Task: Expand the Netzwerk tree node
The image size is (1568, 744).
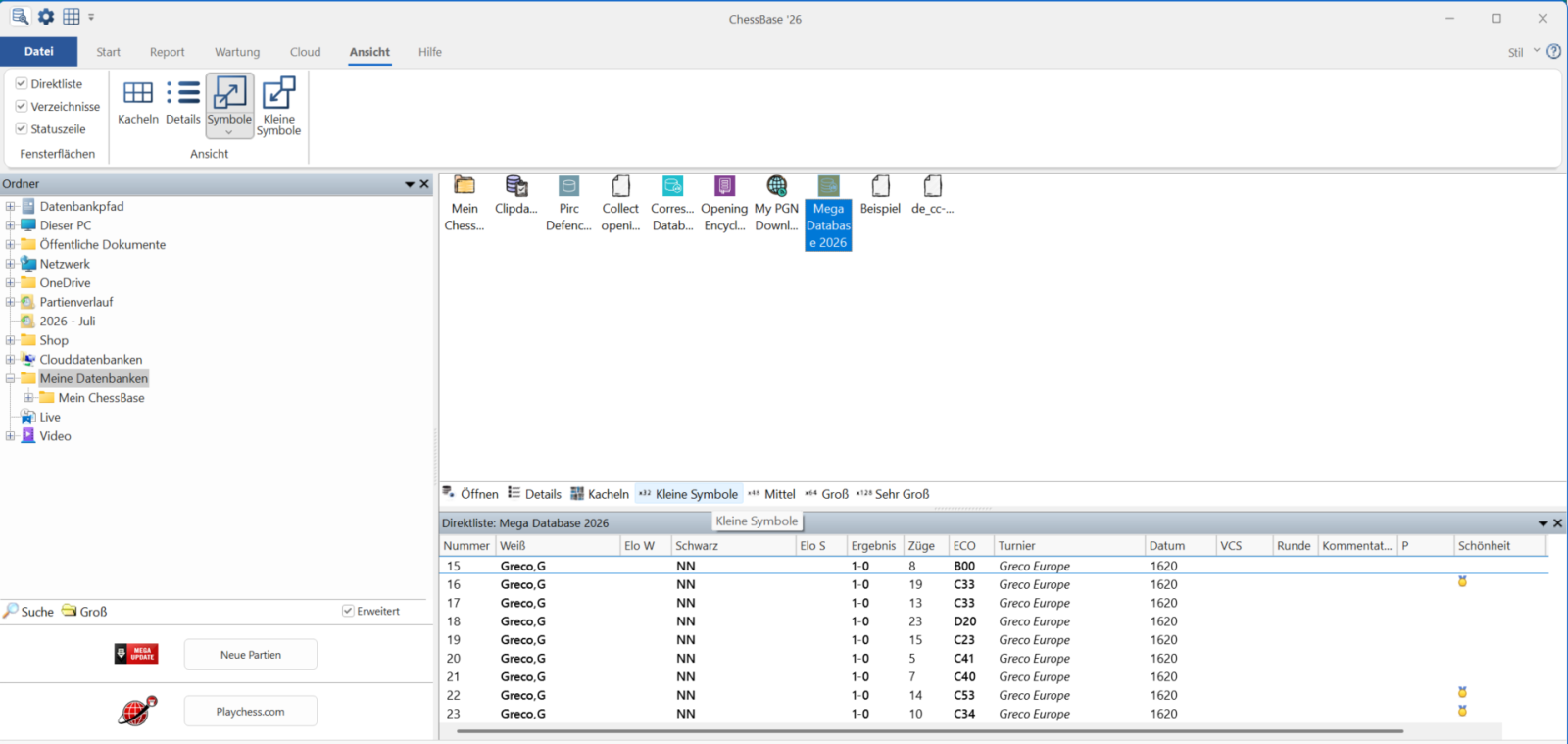Action: click(x=10, y=264)
